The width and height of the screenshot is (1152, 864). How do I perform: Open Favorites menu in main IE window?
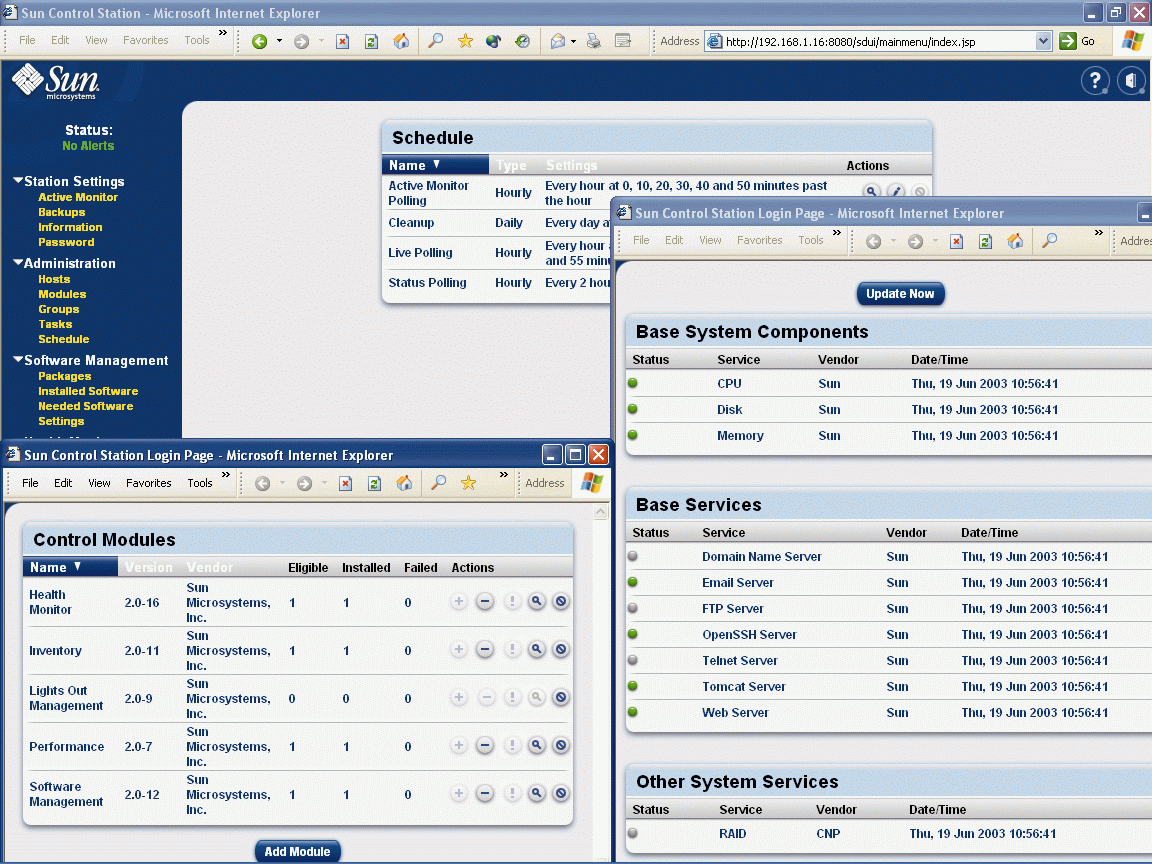[x=145, y=40]
